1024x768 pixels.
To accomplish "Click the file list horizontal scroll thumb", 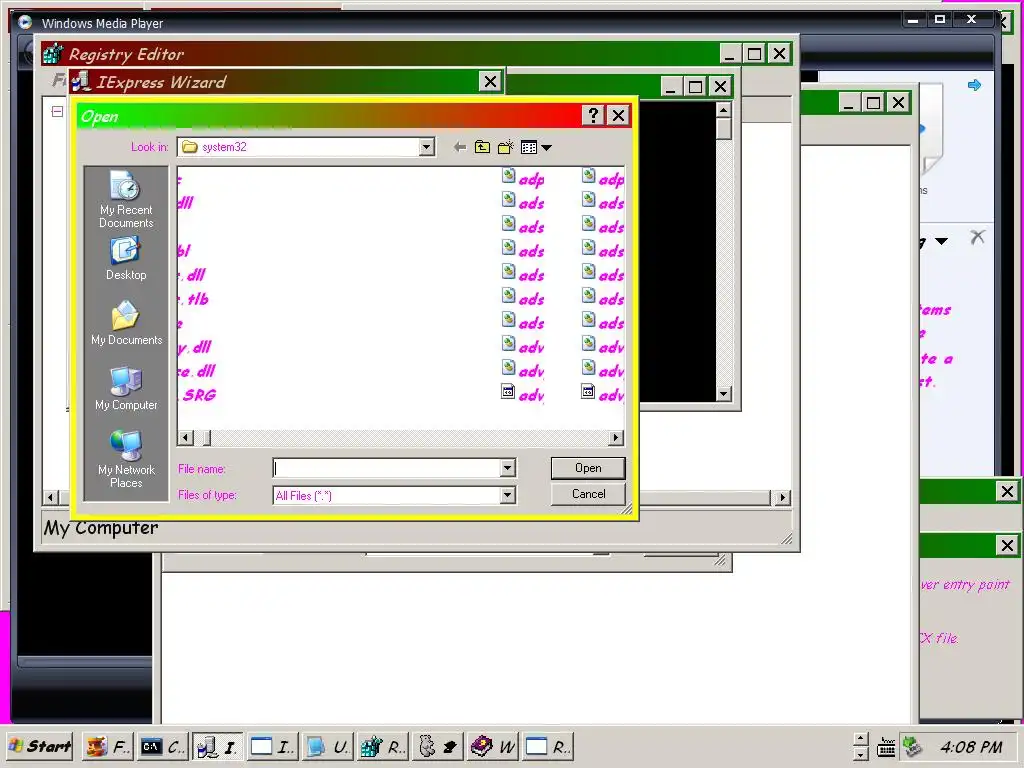I will [206, 438].
